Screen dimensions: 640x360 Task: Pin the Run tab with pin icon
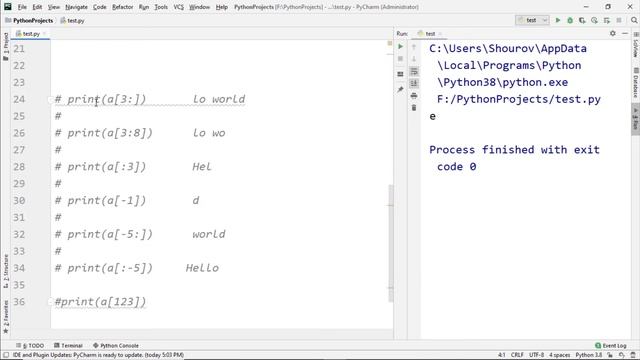coord(400,89)
